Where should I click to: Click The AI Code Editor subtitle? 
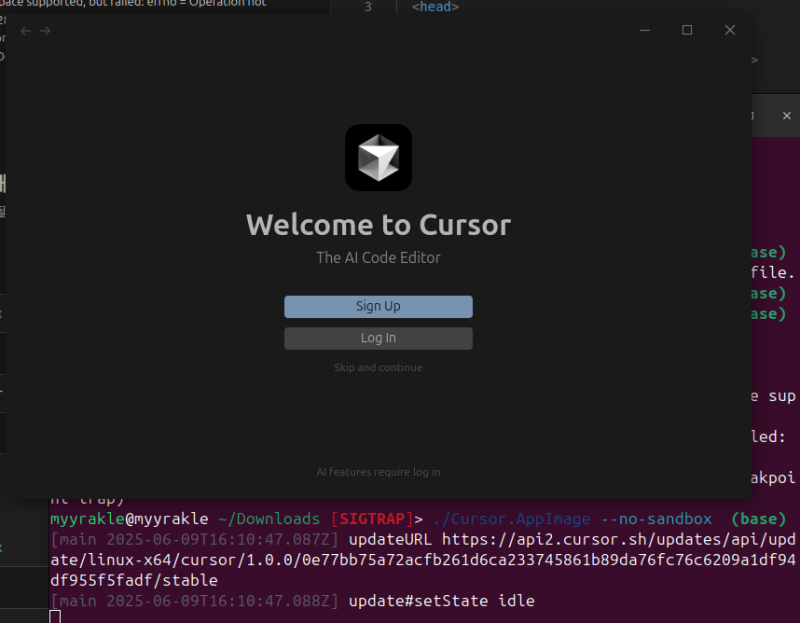pos(378,258)
